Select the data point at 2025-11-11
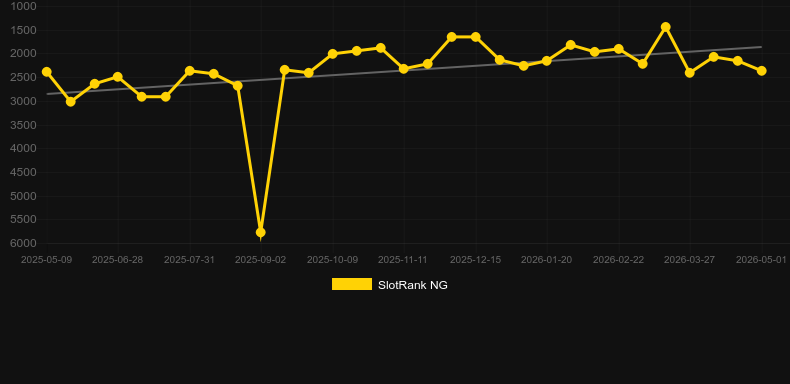The width and height of the screenshot is (790, 384). click(404, 69)
